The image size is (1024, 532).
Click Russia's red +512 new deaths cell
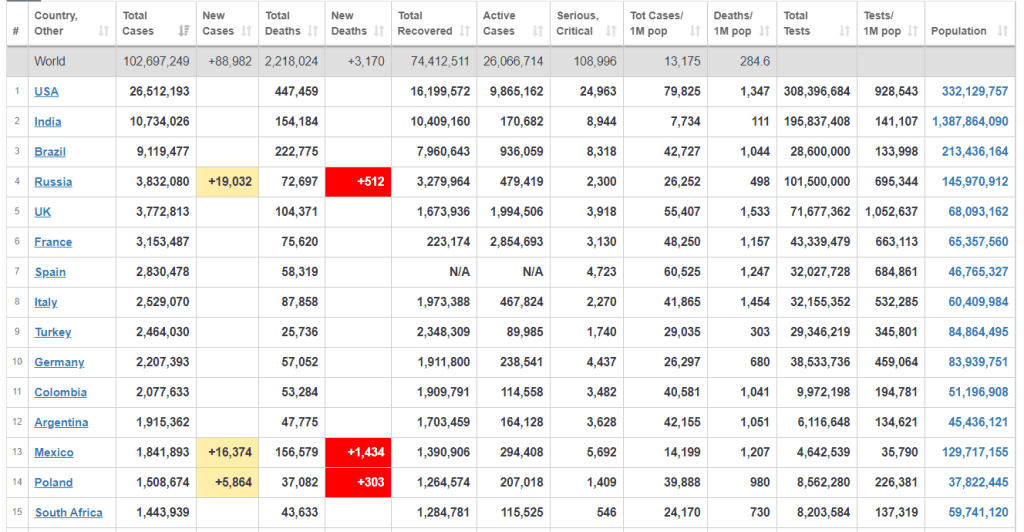[358, 182]
